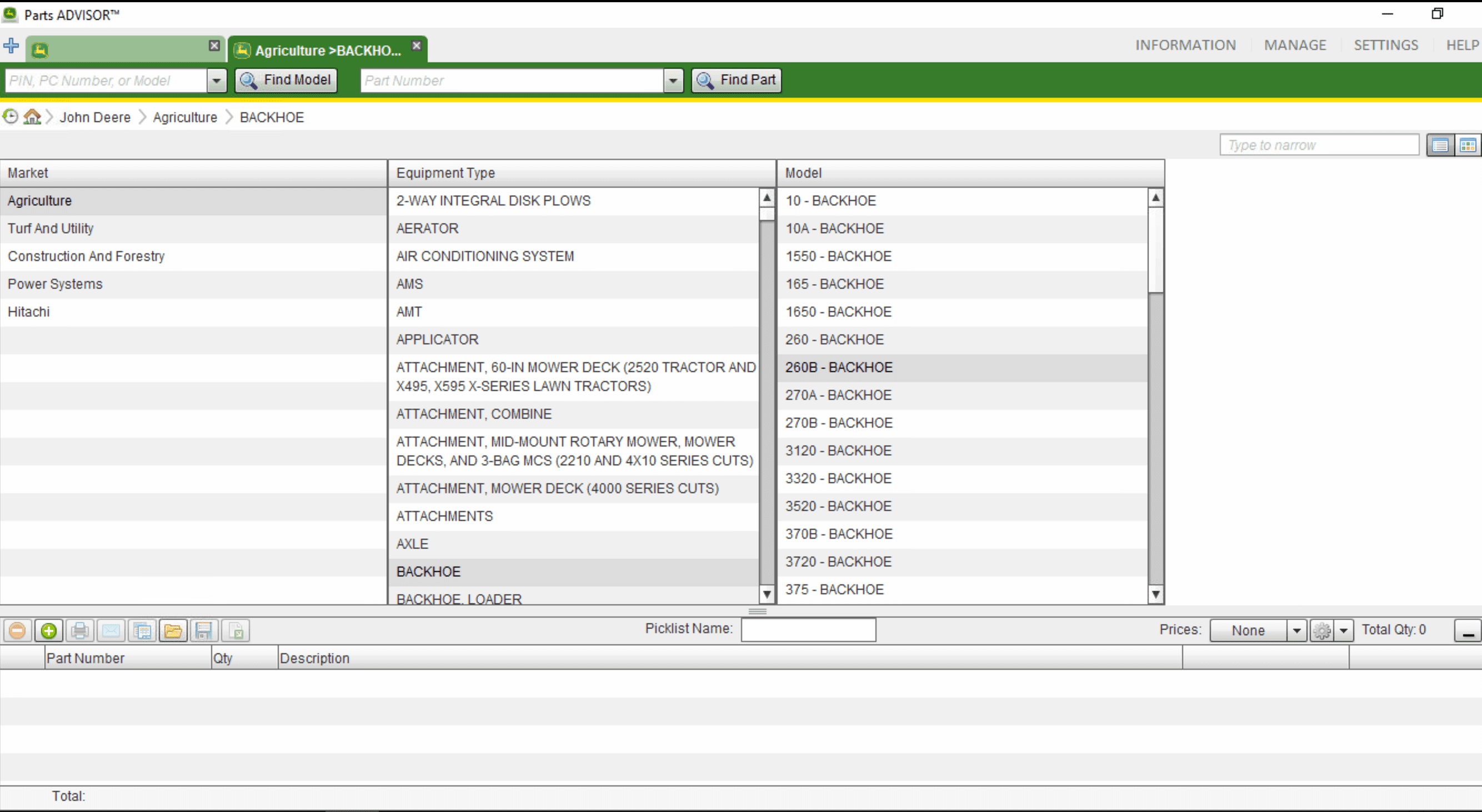The height and width of the screenshot is (812, 1482).
Task: Expand the PIN or Model dropdown arrow
Action: (x=216, y=81)
